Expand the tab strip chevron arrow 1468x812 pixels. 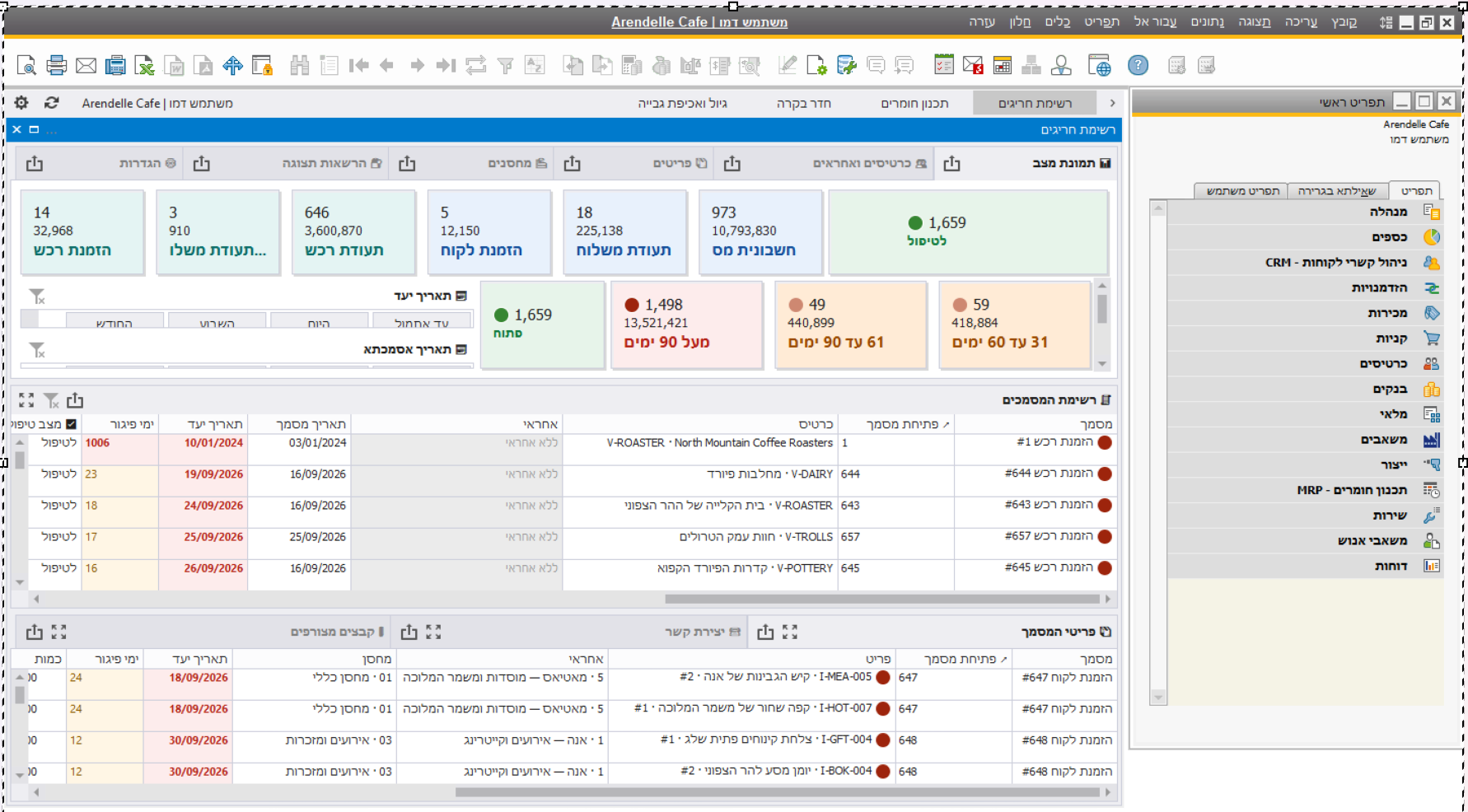click(1112, 103)
